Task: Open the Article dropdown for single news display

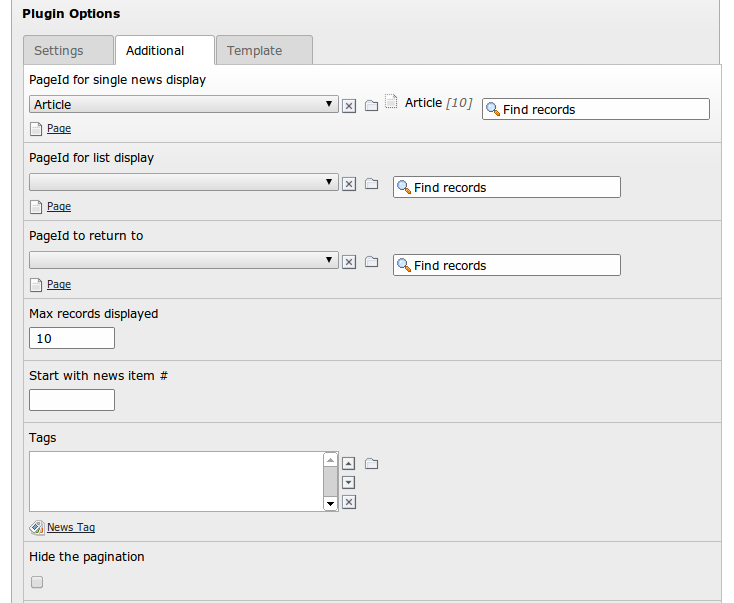Action: point(184,104)
